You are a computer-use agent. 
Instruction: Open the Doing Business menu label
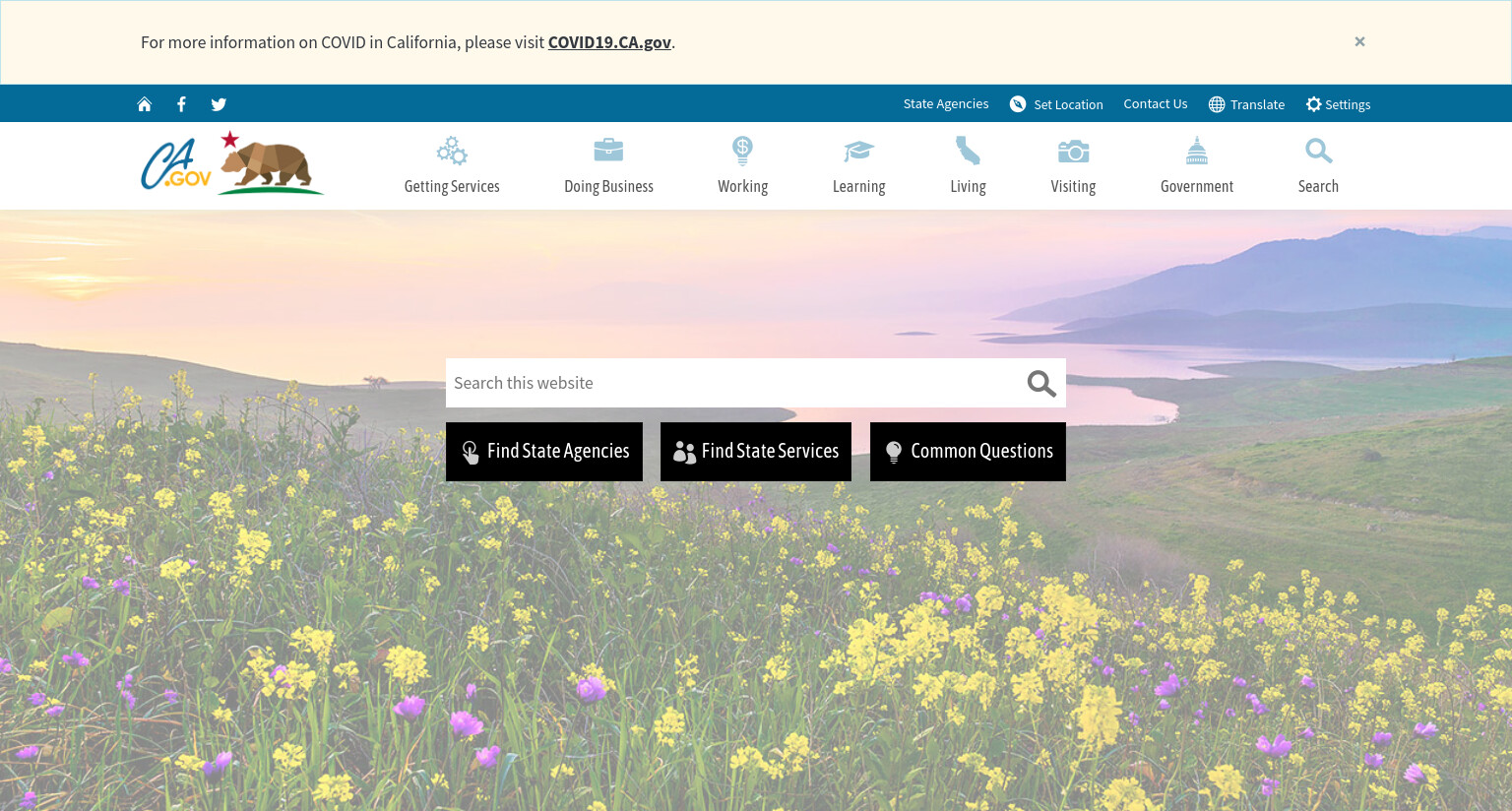click(608, 186)
